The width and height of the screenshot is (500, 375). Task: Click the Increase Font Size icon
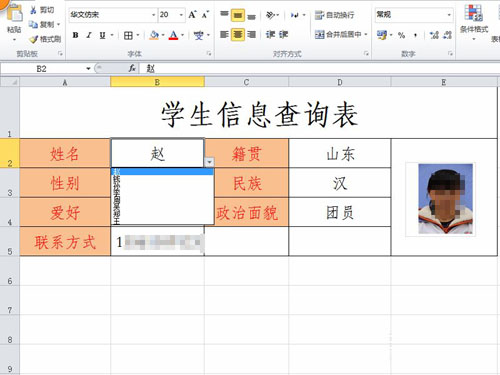192,15
